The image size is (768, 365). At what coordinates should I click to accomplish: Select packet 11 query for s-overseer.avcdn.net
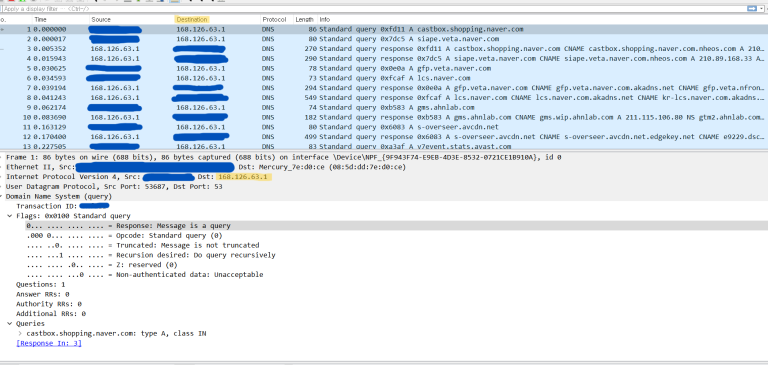pos(383,127)
